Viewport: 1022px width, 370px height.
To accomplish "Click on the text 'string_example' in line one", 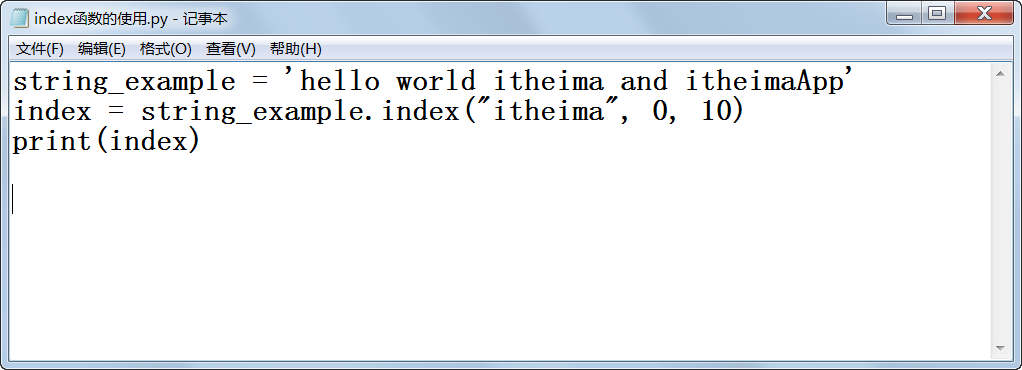I will click(x=124, y=83).
